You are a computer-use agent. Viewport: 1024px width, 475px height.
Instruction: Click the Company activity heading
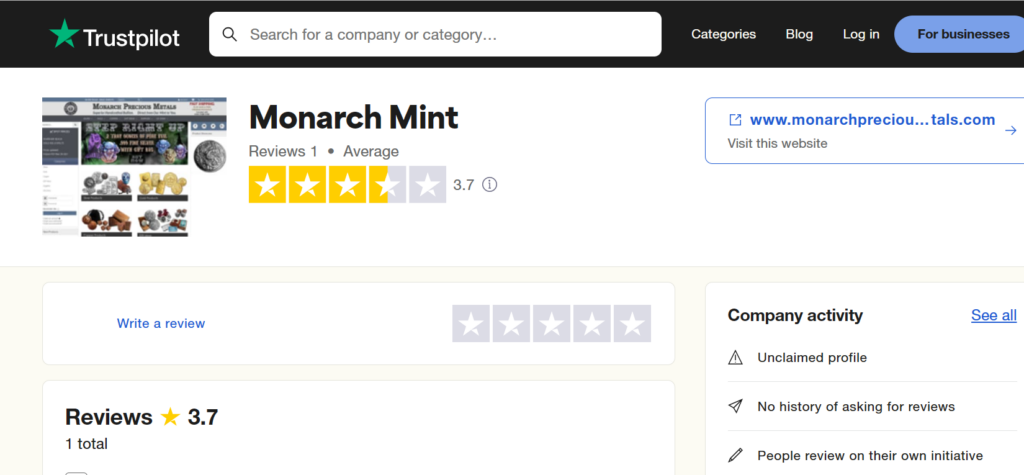795,316
